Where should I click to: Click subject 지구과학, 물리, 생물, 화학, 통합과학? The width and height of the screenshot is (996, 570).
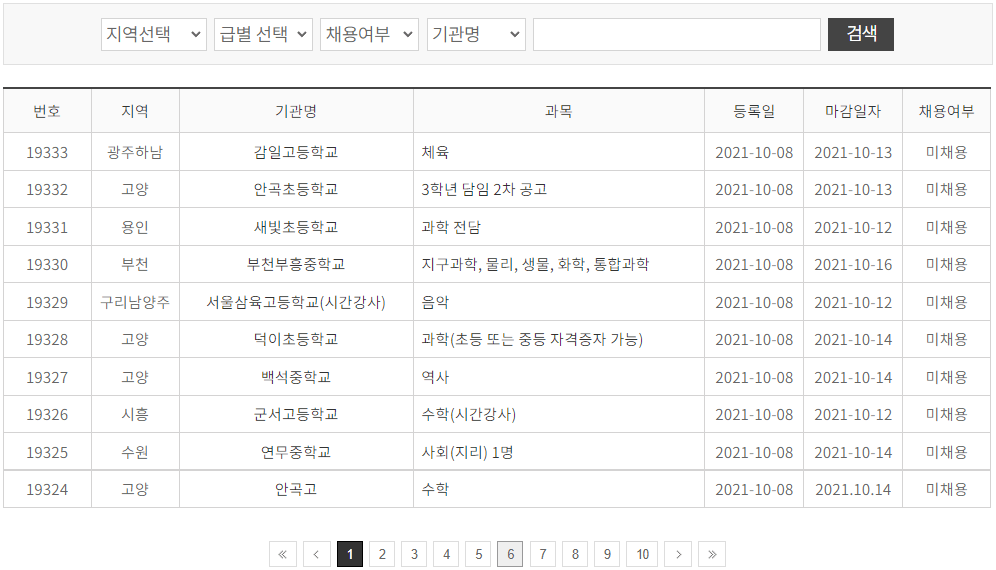coord(535,264)
